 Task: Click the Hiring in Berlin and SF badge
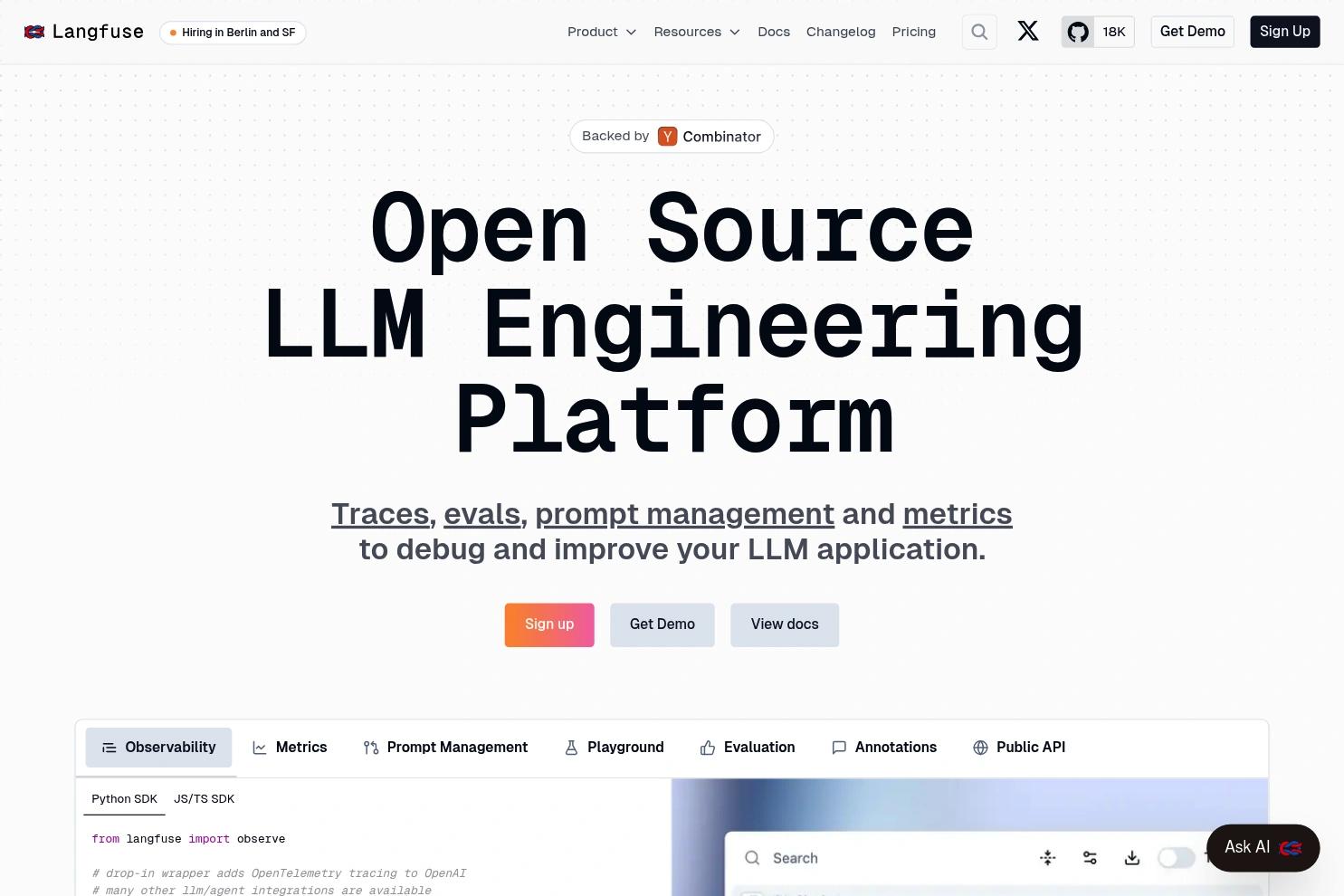[234, 33]
